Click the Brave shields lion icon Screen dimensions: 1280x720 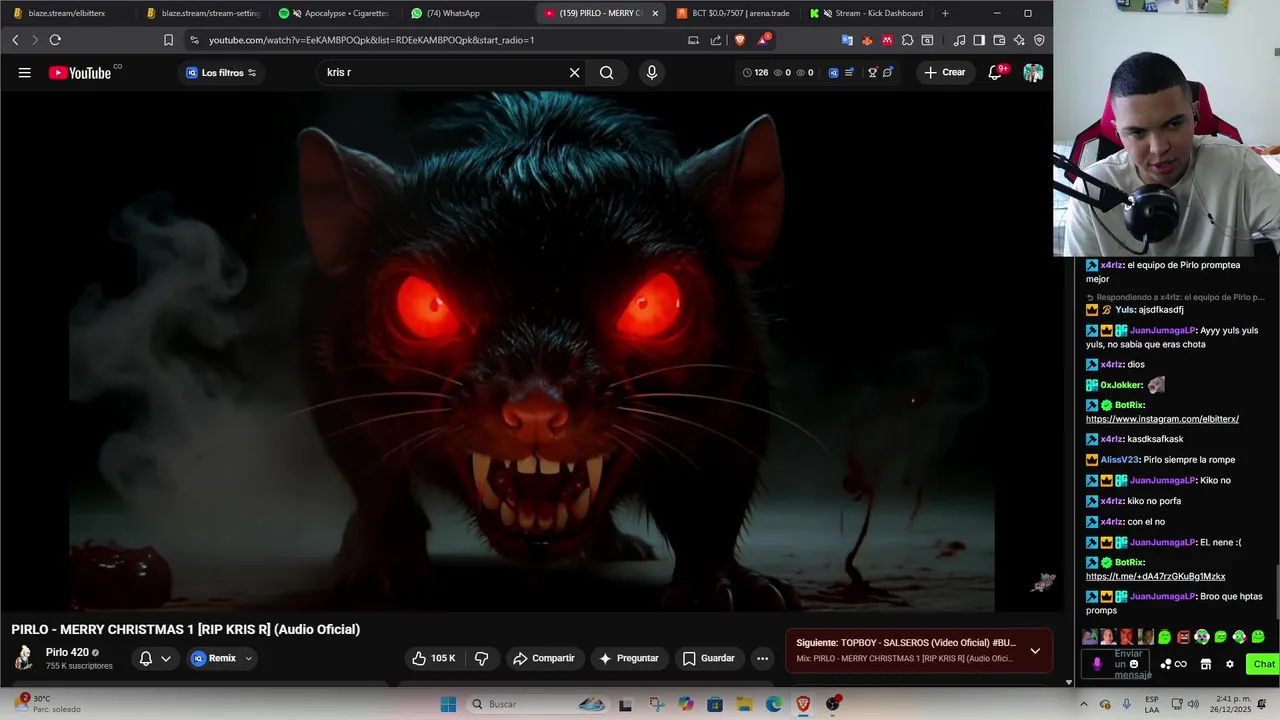tap(740, 40)
